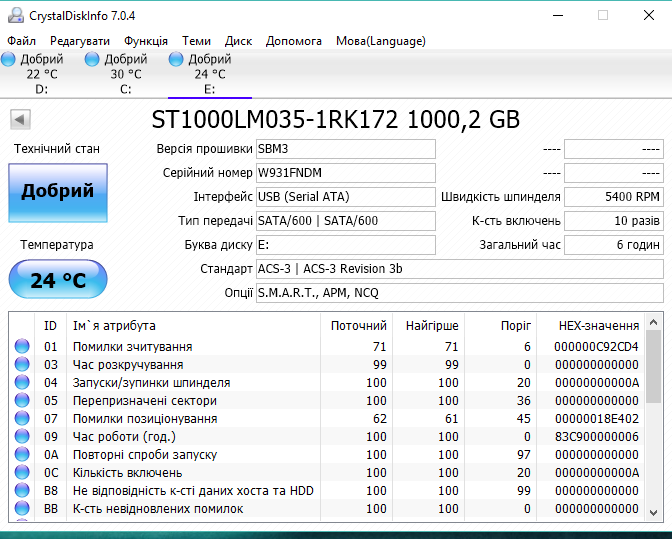Click the CrystalDiskInfo app icon in title bar
672x539 pixels.
(16, 15)
